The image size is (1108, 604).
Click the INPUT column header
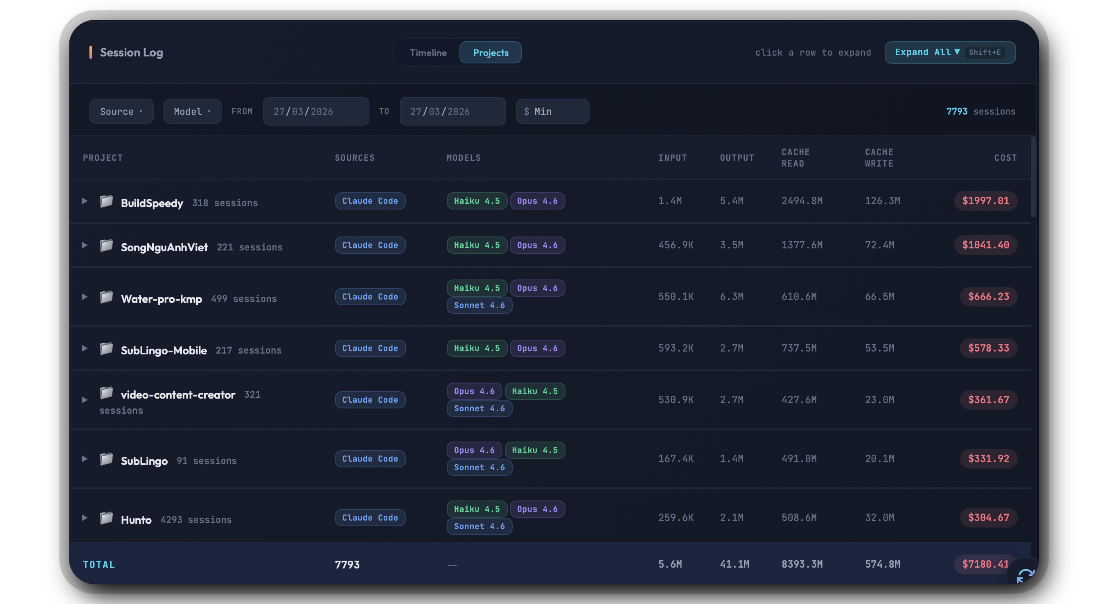[x=673, y=158]
